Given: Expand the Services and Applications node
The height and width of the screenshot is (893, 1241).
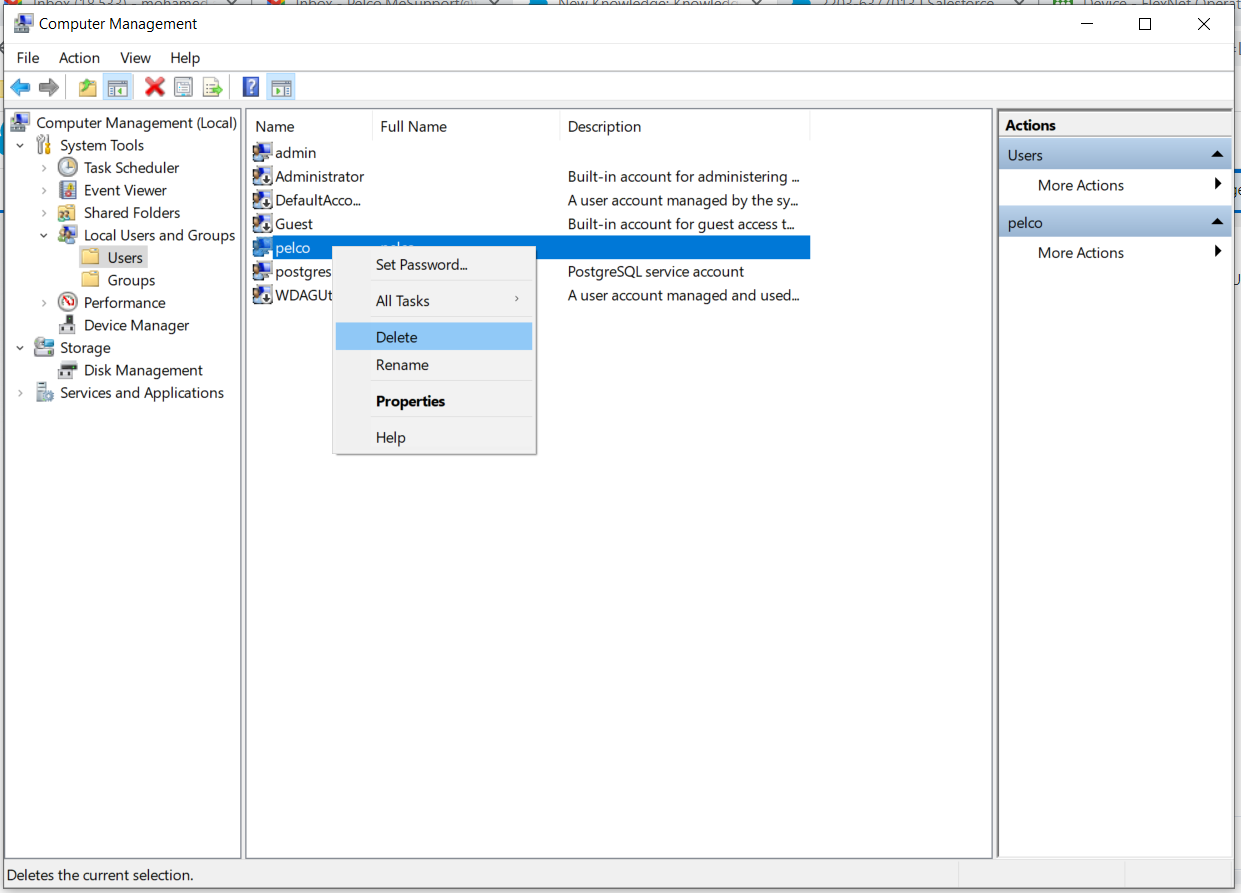Looking at the screenshot, I should click(20, 392).
